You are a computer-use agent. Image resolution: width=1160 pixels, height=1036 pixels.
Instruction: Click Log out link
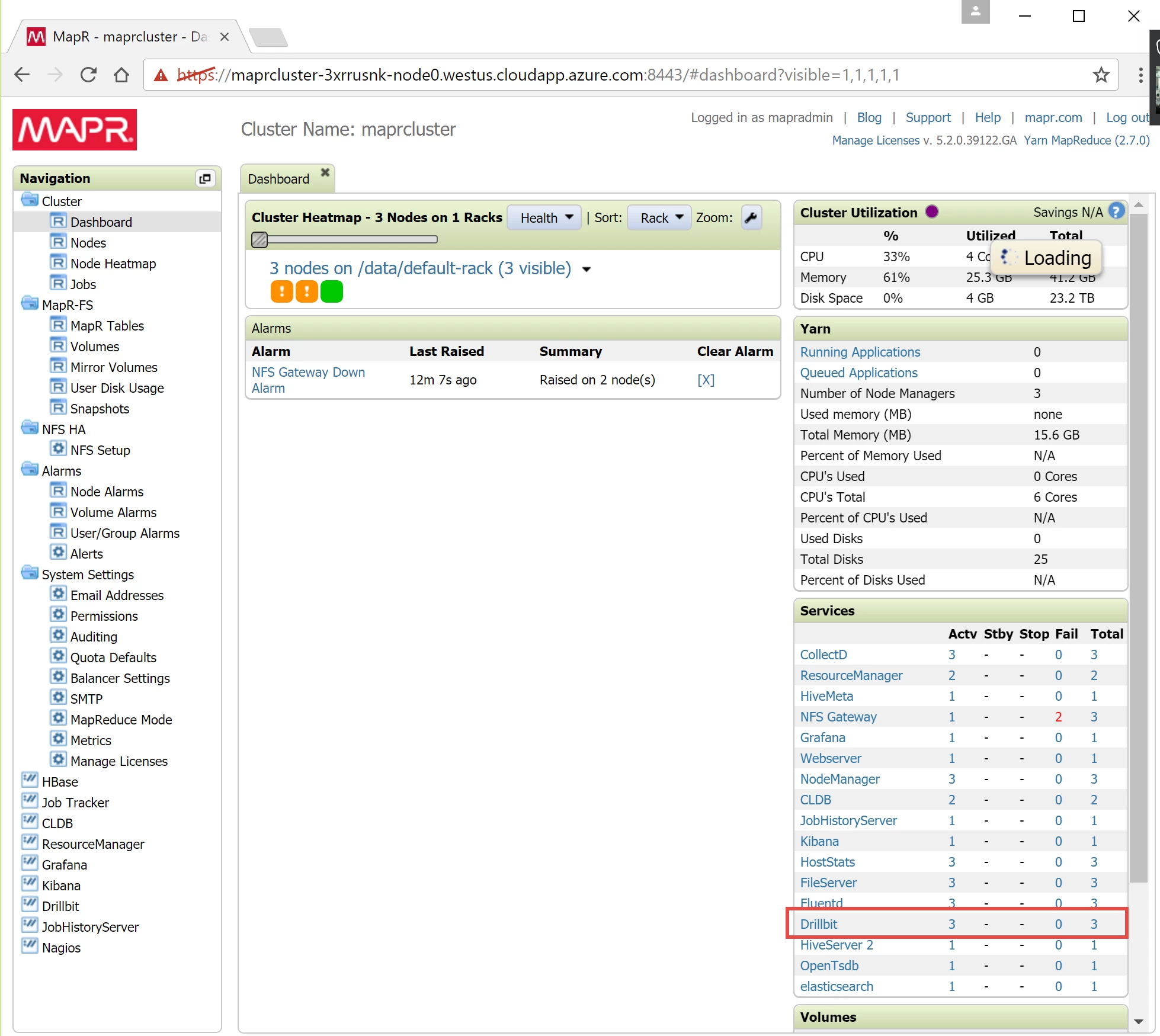point(1127,117)
